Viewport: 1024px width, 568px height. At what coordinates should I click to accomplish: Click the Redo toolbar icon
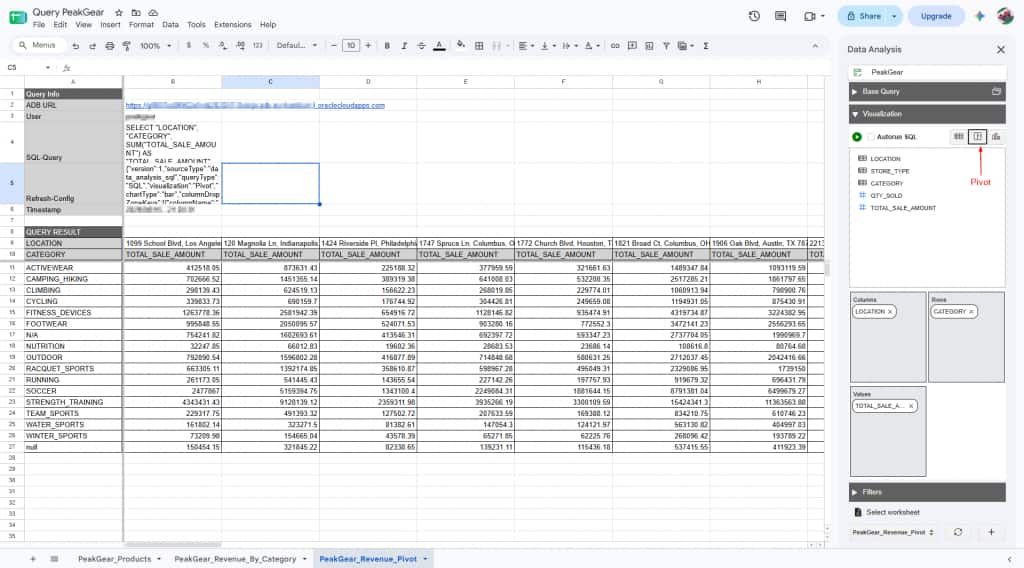[x=92, y=46]
